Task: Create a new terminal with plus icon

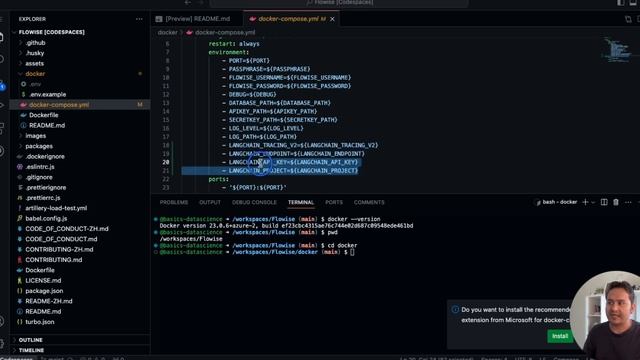Action: pyautogui.click(x=585, y=202)
